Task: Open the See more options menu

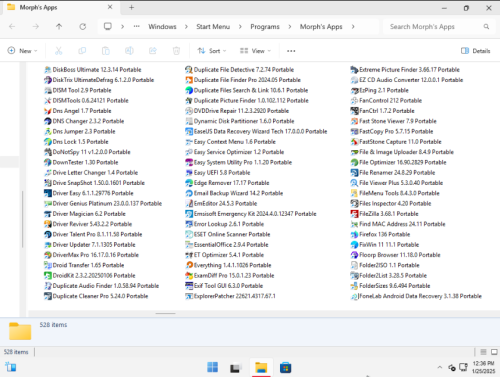Action: point(291,51)
